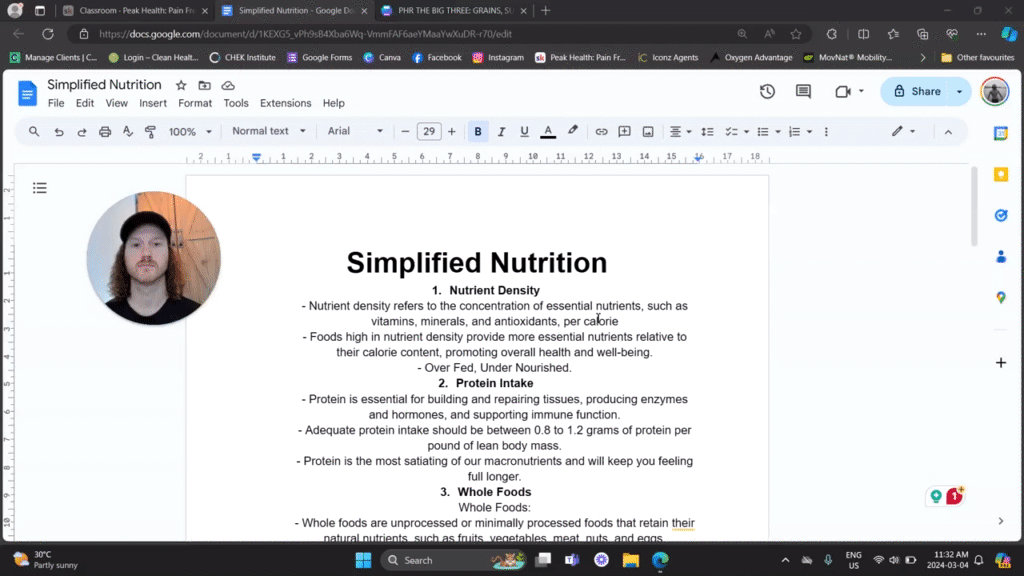Open the comment history panel
Screen dimensions: 1024x576
point(802,91)
